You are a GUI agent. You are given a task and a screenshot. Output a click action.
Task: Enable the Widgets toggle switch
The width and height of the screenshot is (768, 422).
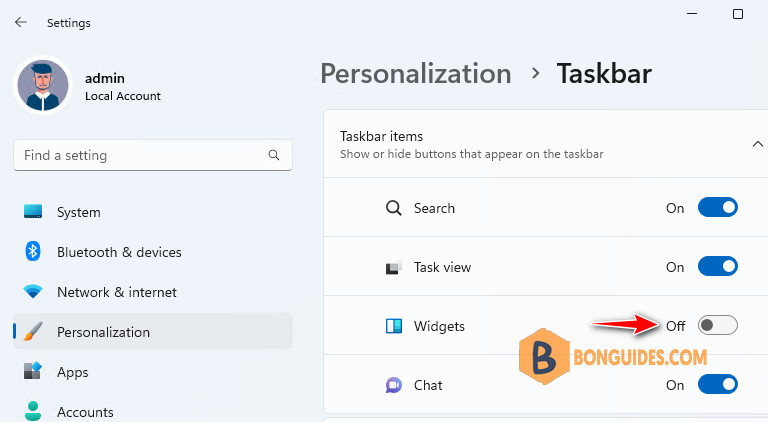[x=717, y=325]
